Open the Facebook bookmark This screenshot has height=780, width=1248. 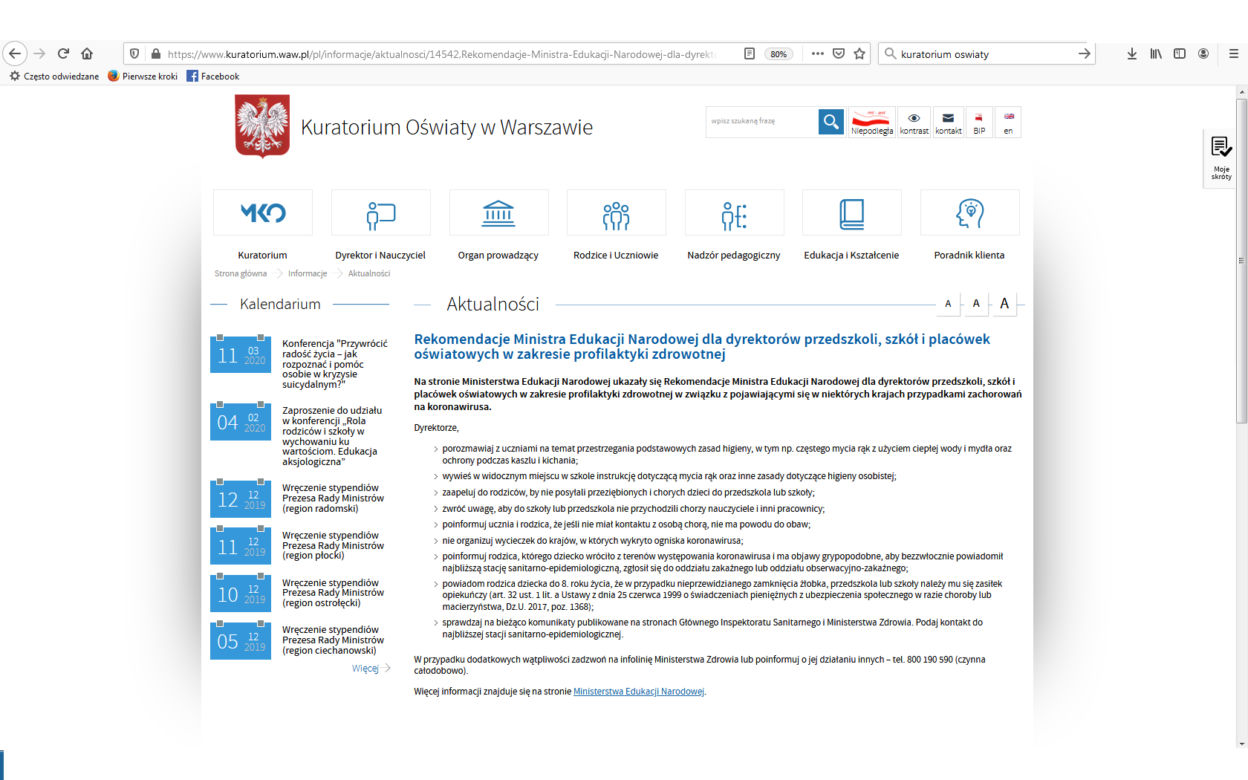[213, 76]
